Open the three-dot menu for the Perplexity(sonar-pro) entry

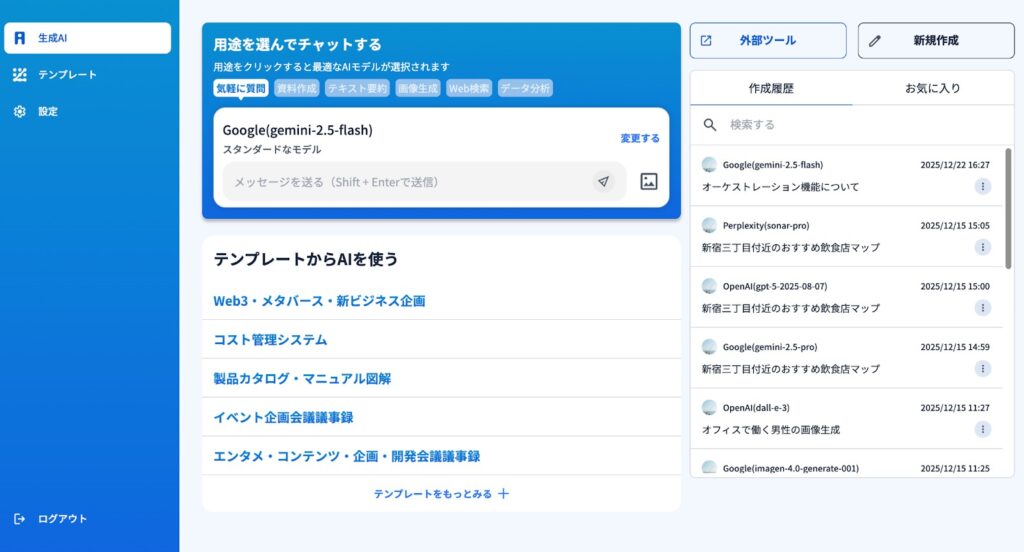(983, 247)
